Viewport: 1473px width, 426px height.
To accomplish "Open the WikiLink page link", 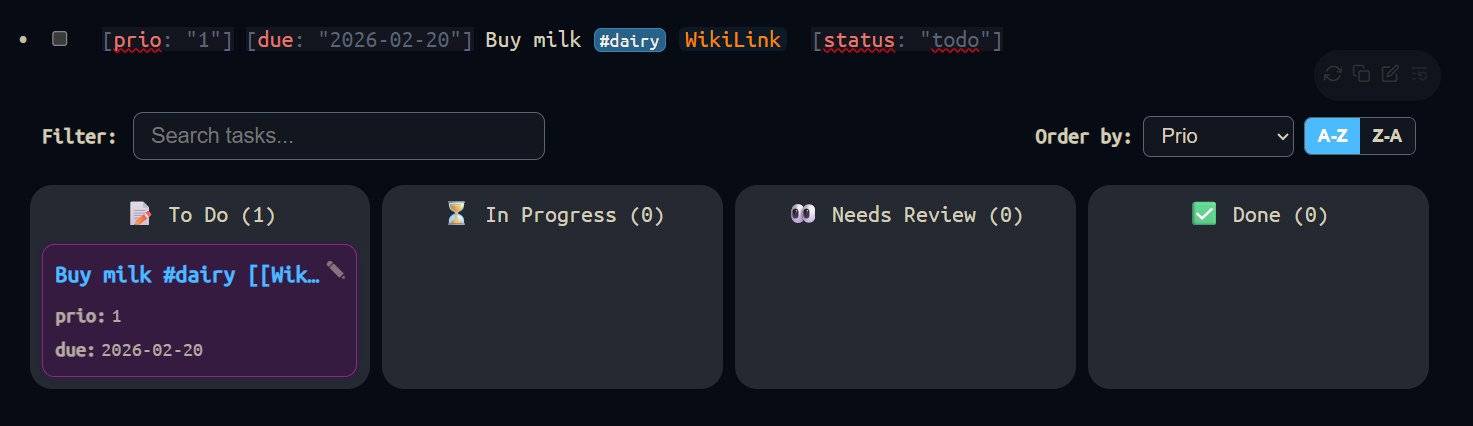I will [732, 40].
